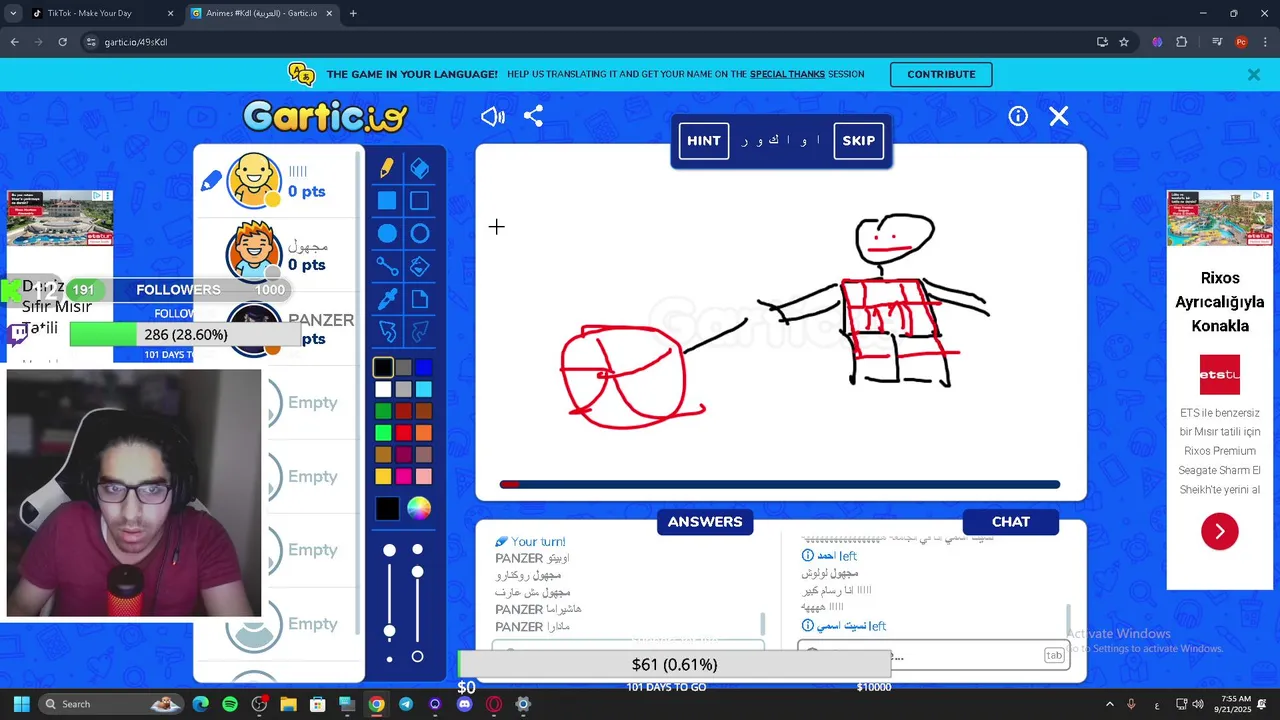
Task: Select the eyedropper color picker tool
Action: click(387, 298)
